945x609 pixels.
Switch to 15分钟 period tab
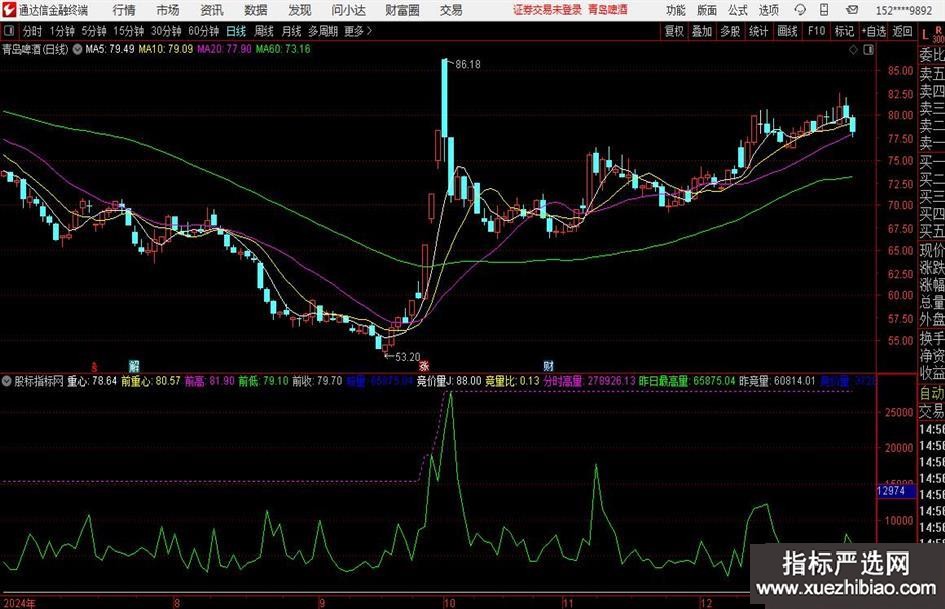coord(129,31)
